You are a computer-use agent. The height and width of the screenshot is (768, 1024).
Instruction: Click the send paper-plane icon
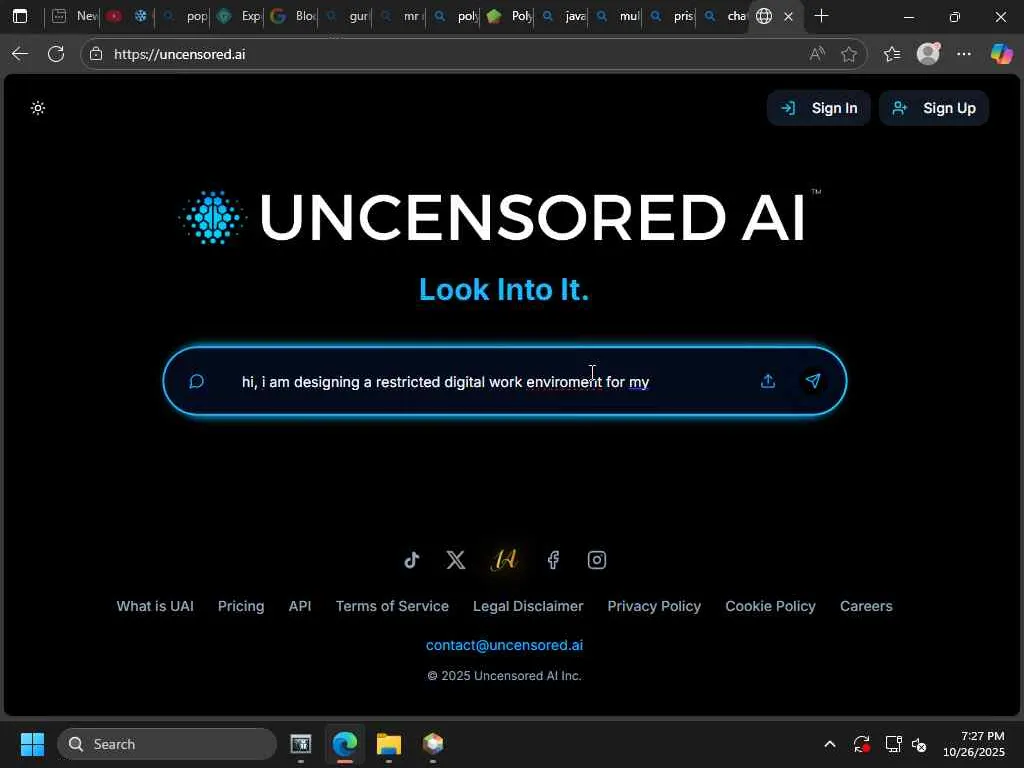812,381
